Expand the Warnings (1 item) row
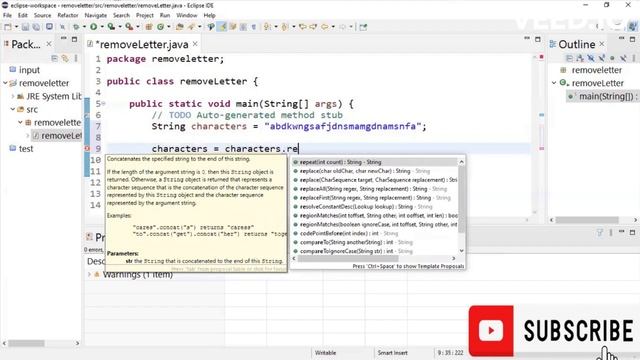Viewport: 640px width, 360px height. (x=89, y=275)
